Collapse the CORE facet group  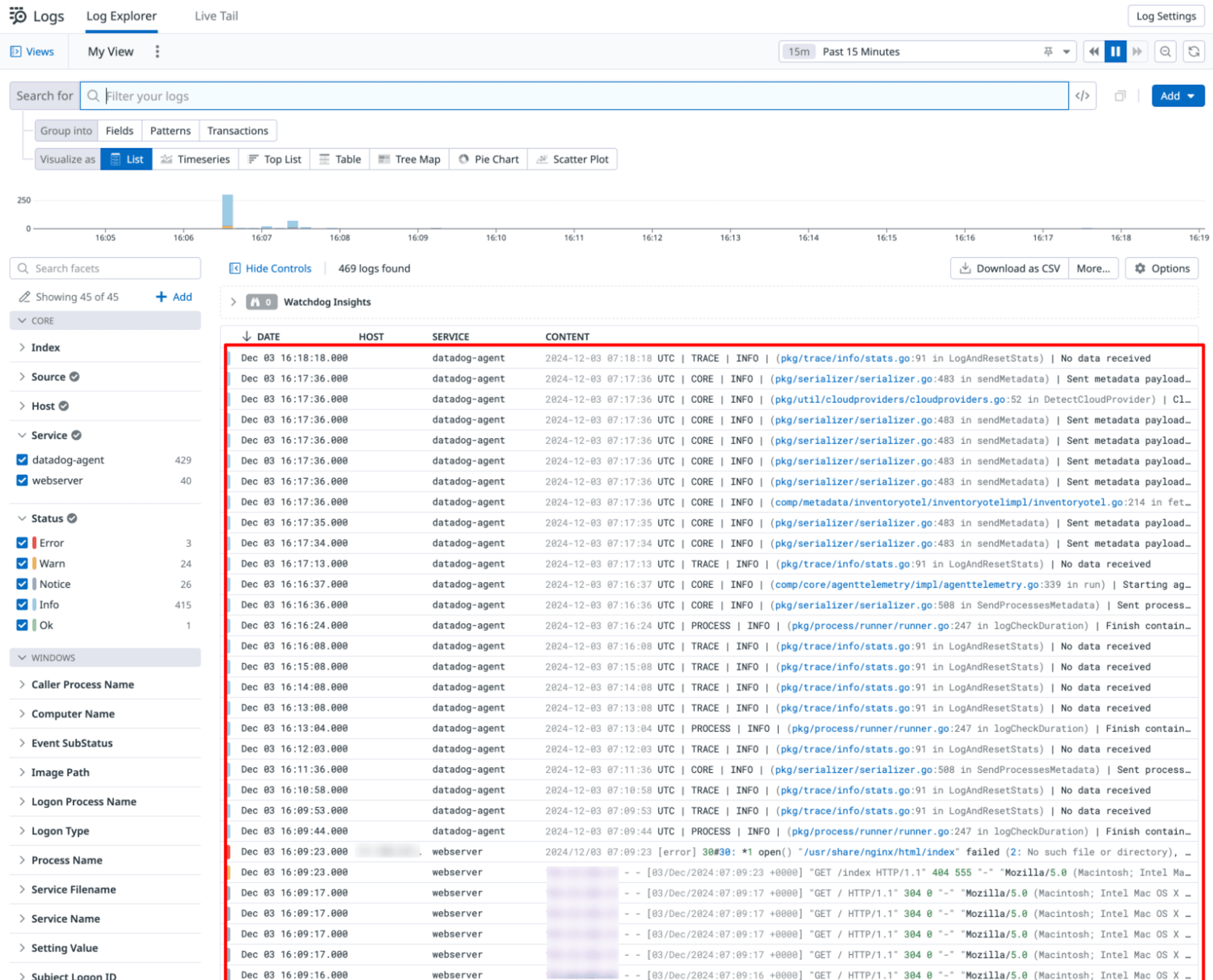coord(105,320)
